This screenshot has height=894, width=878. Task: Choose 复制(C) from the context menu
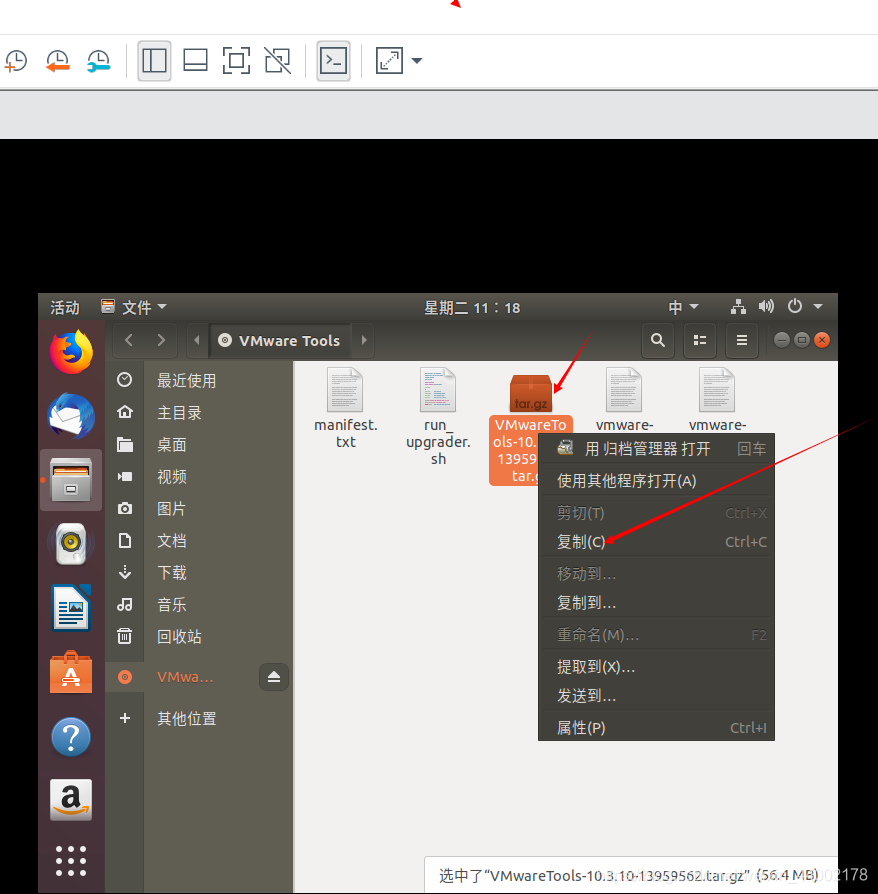click(656, 542)
